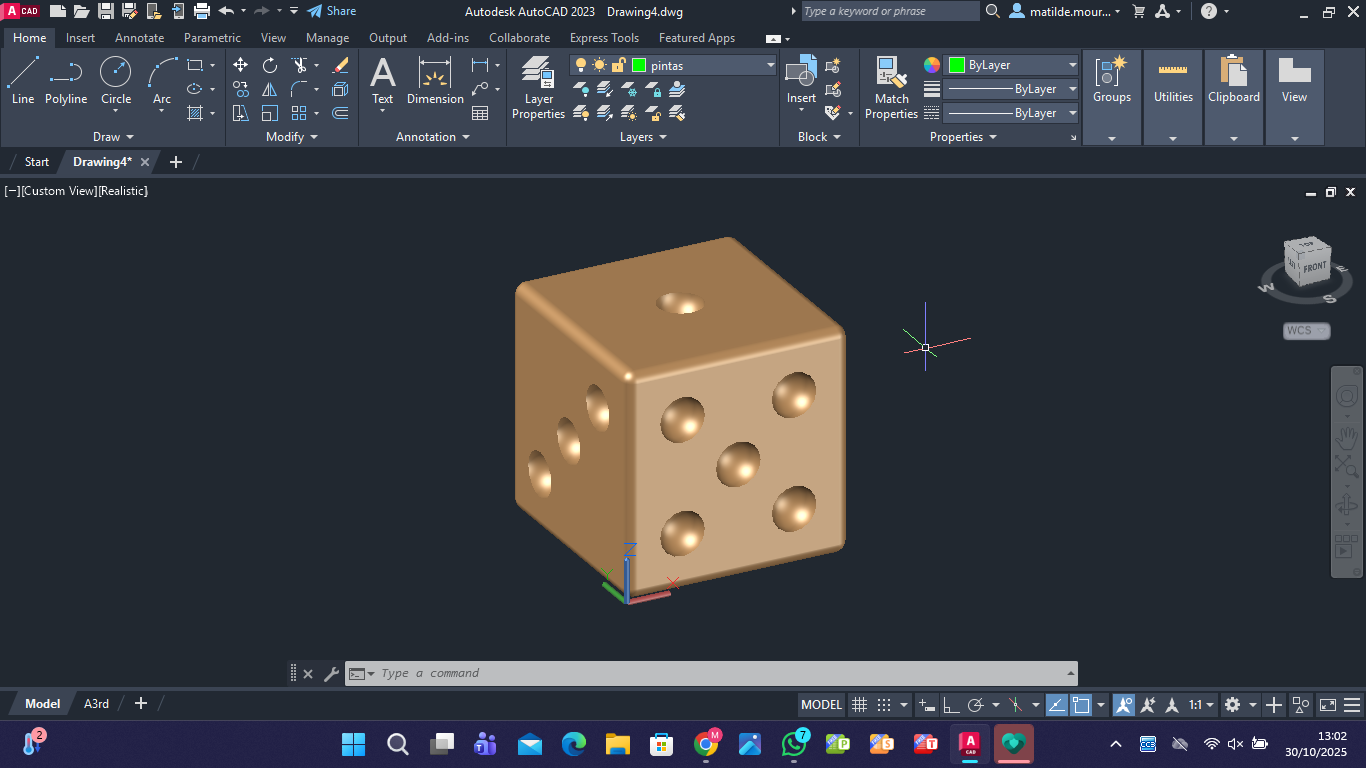Click the Match Properties tool
The width and height of the screenshot is (1366, 768).
coord(891,88)
